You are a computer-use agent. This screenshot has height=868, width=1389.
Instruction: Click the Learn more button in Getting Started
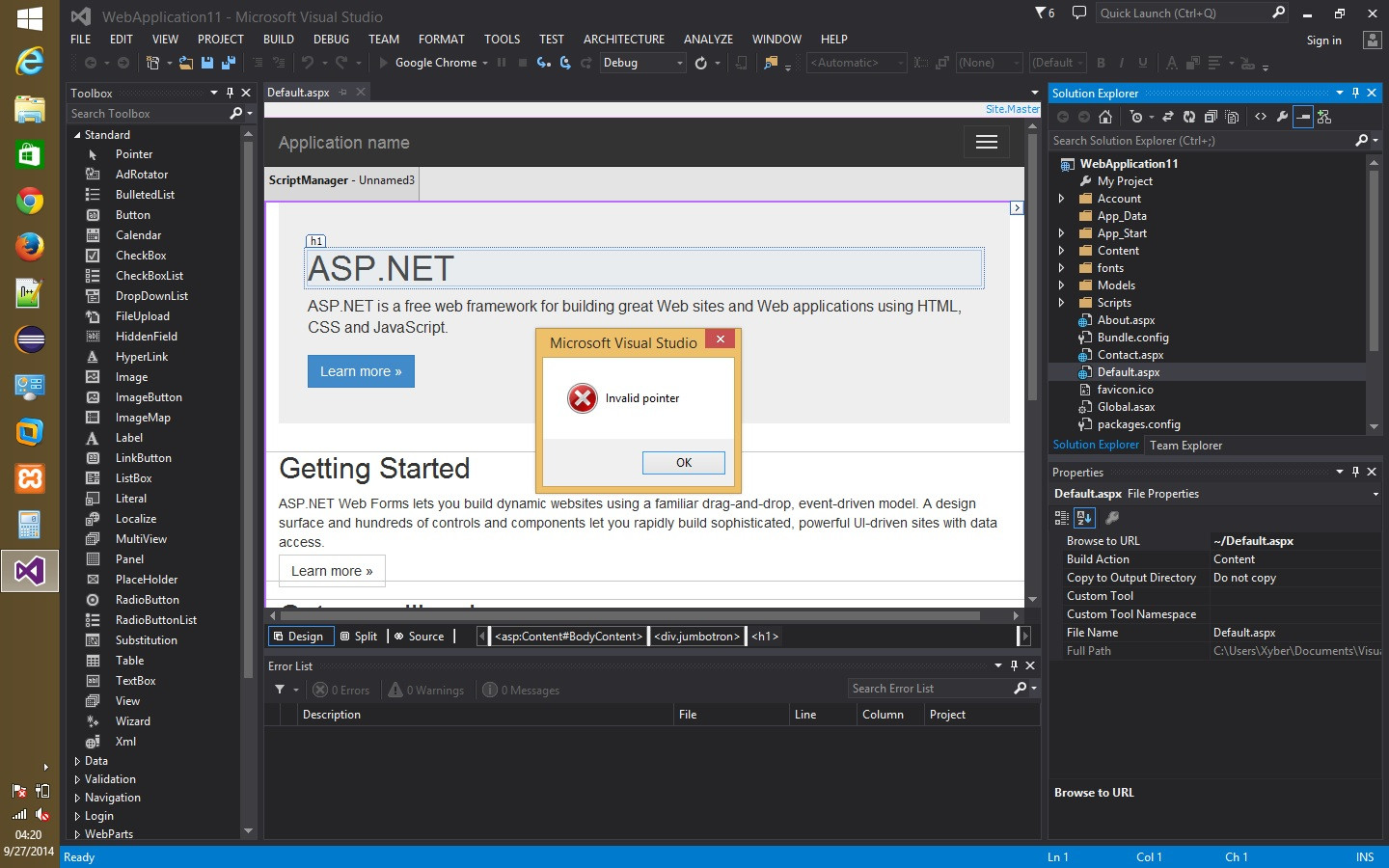[x=331, y=571]
